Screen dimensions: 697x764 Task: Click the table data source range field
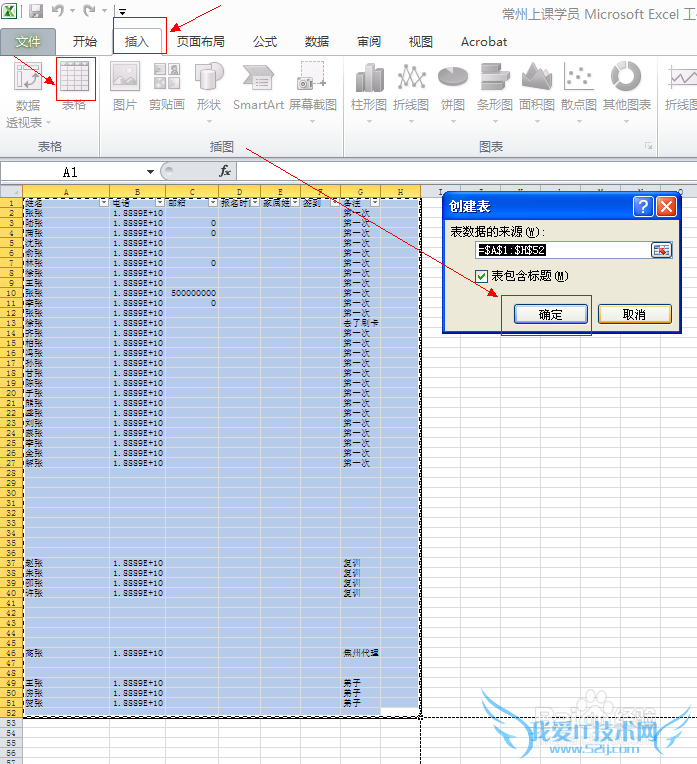(562, 250)
